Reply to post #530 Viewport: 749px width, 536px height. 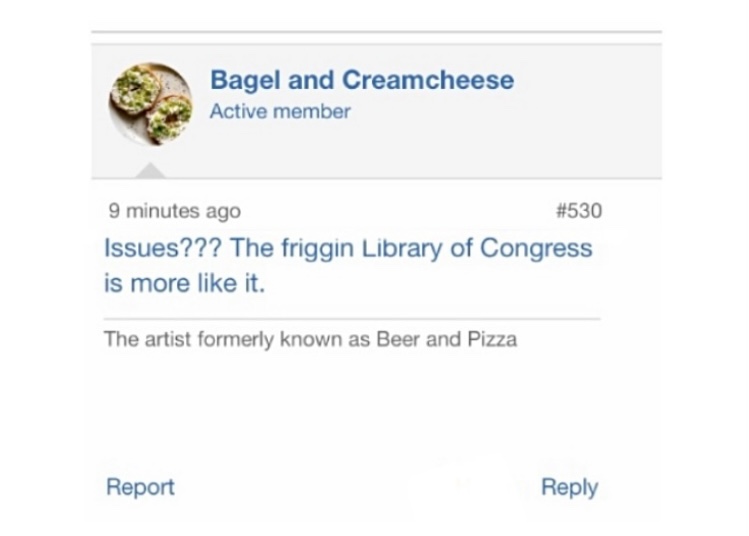569,488
